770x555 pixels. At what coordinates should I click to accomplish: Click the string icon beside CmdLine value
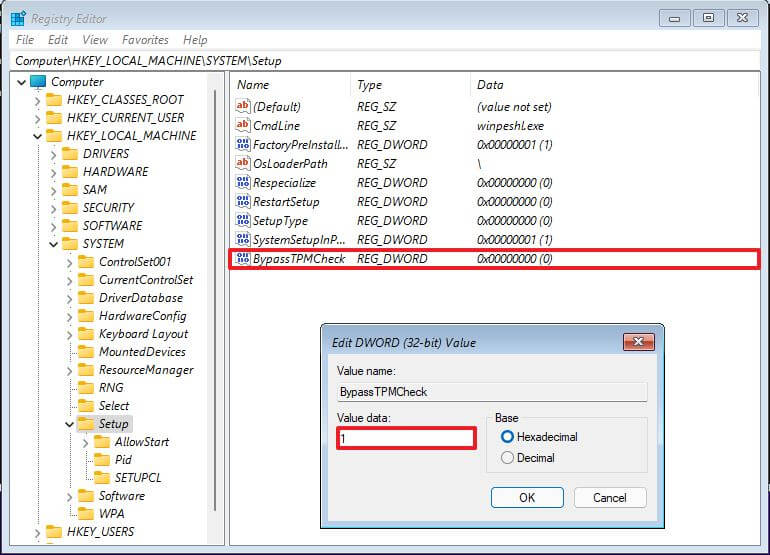click(243, 125)
